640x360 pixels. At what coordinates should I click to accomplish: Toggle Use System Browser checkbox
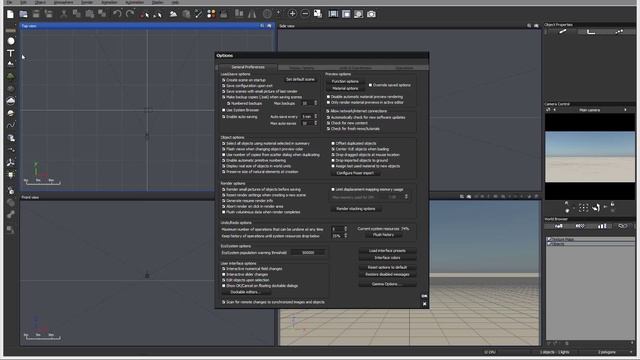(x=224, y=110)
